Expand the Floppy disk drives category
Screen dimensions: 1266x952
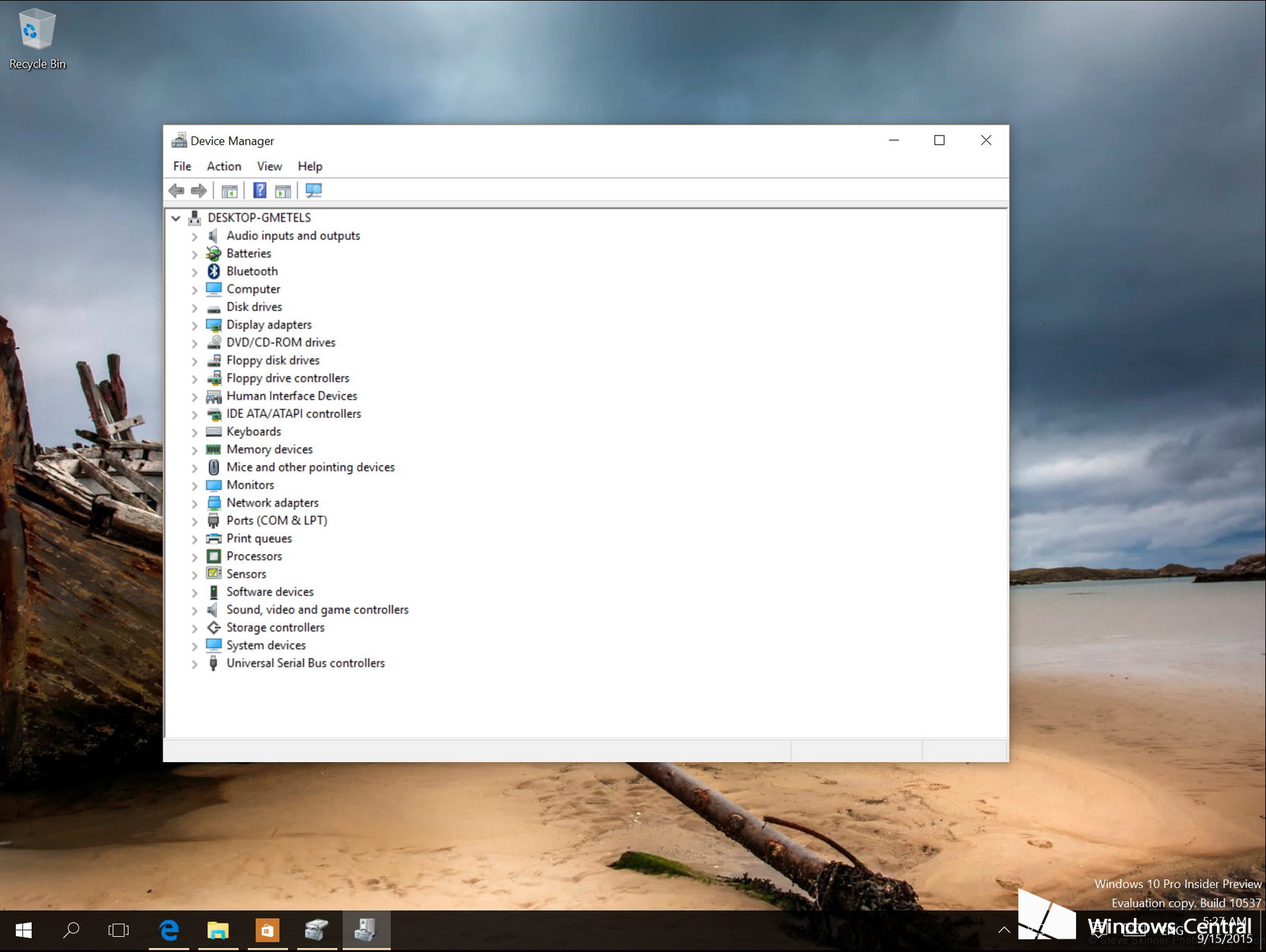[195, 361]
